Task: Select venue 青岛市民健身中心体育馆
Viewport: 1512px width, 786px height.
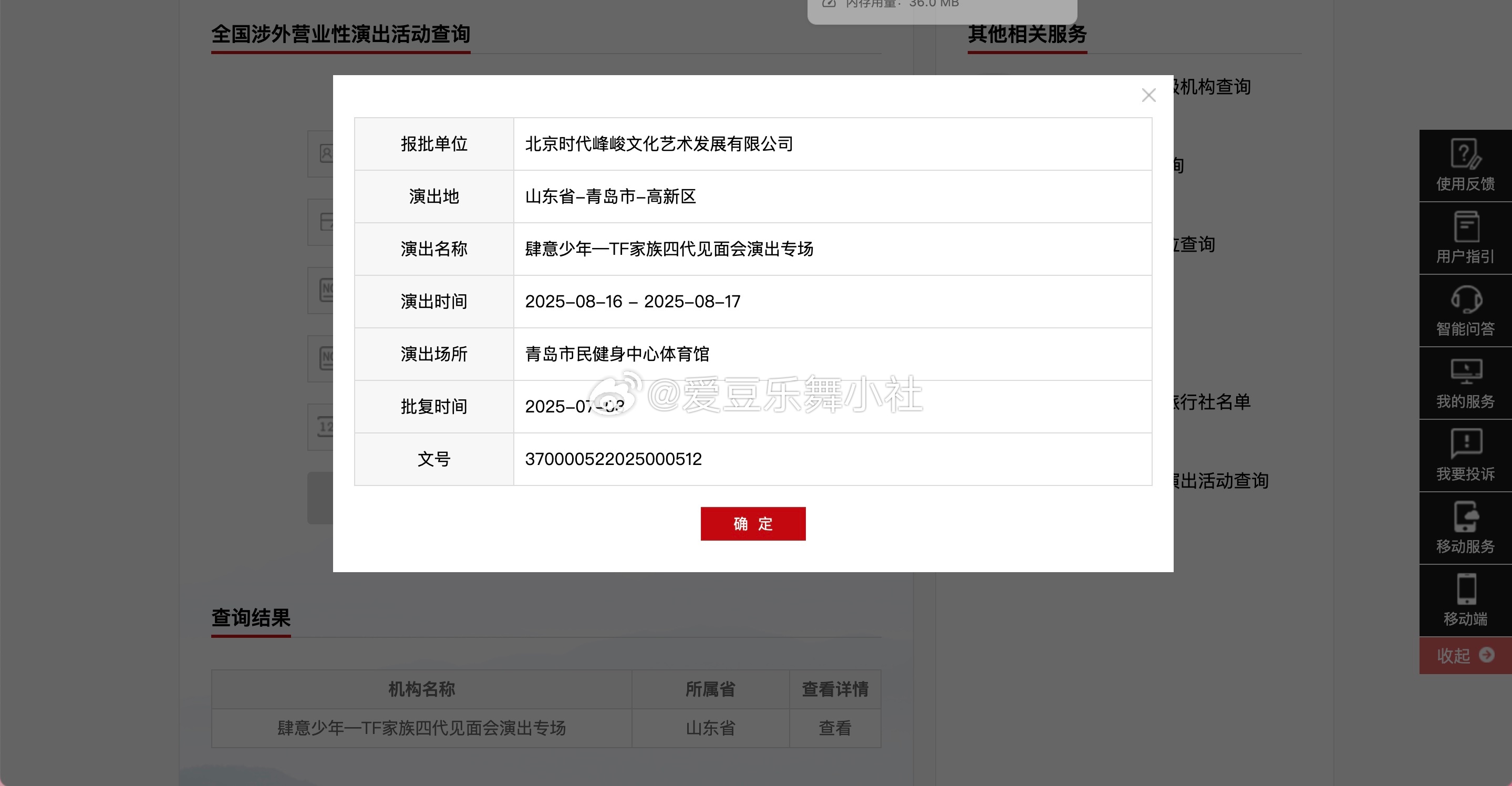Action: [617, 354]
